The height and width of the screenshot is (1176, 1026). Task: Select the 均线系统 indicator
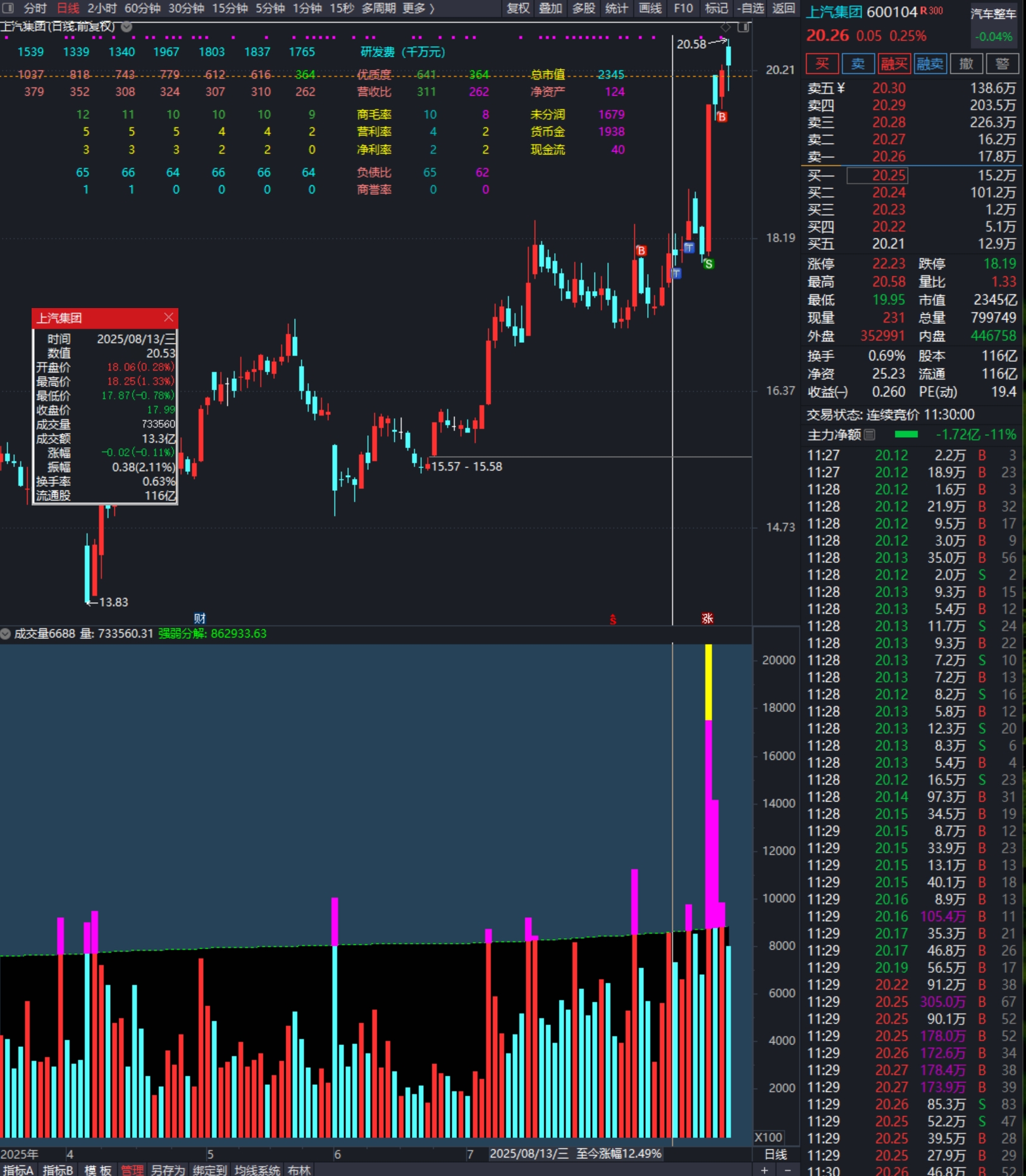(257, 1170)
